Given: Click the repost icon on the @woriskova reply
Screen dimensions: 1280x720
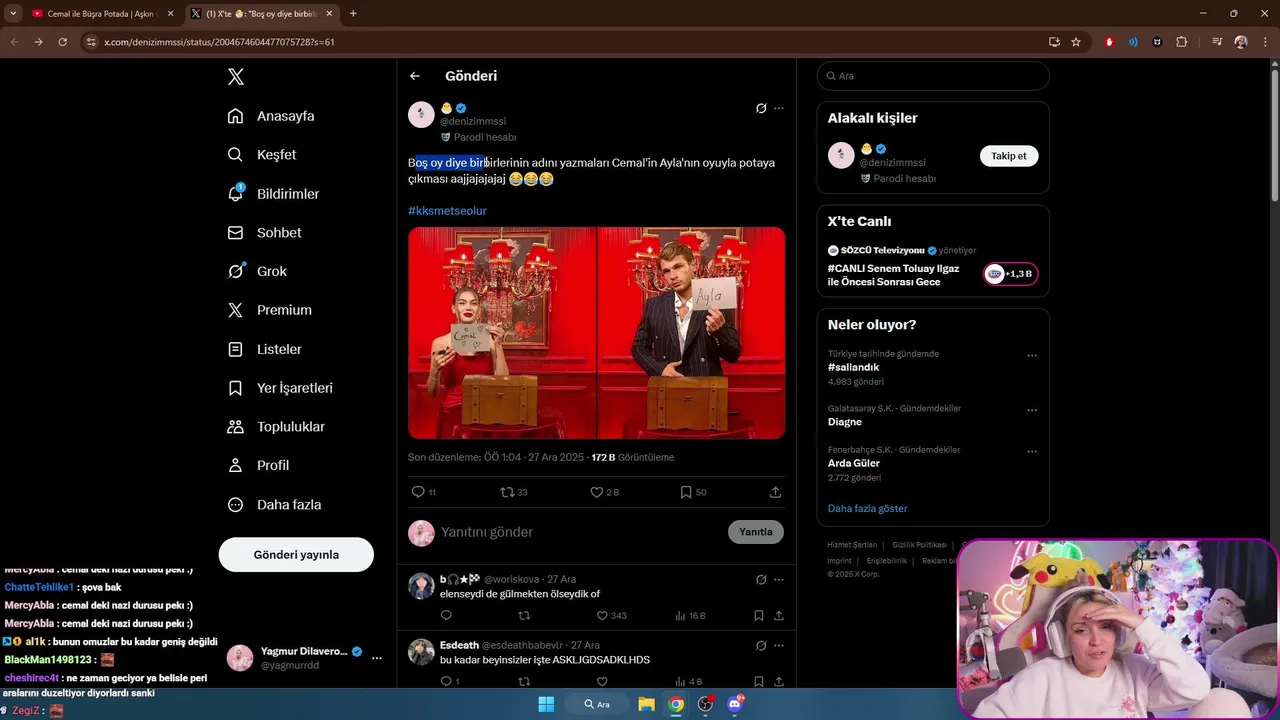Looking at the screenshot, I should 524,616.
